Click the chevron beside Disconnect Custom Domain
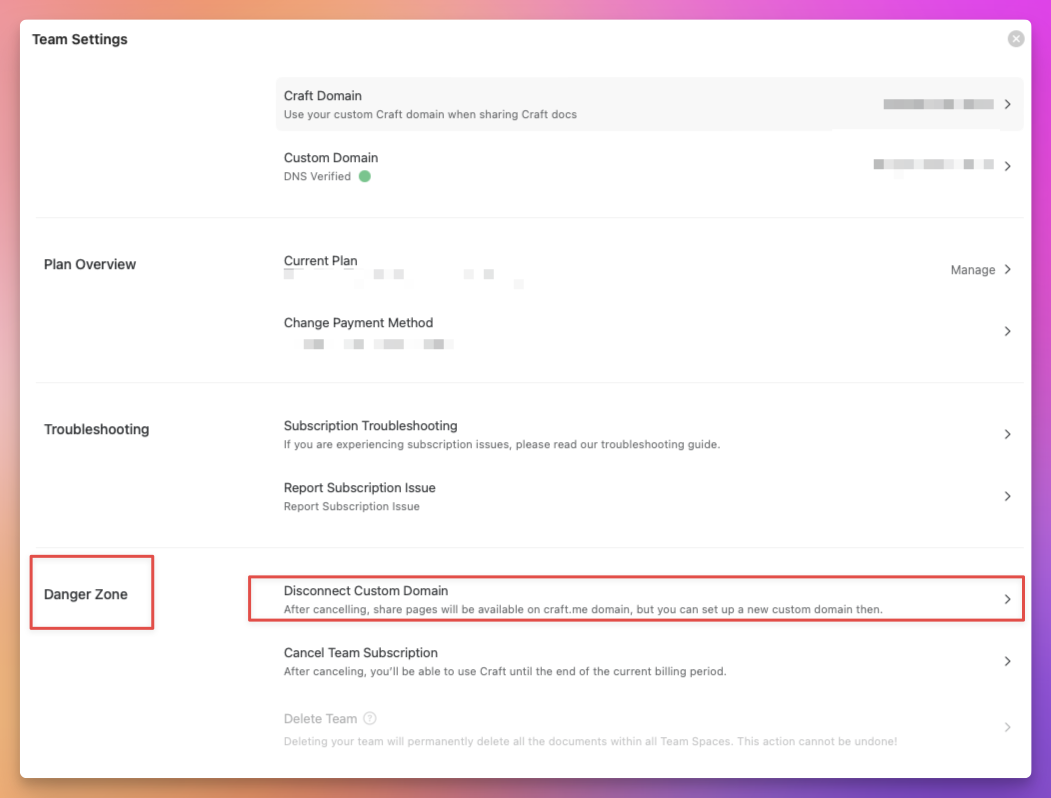Image resolution: width=1051 pixels, height=798 pixels. 1007,598
